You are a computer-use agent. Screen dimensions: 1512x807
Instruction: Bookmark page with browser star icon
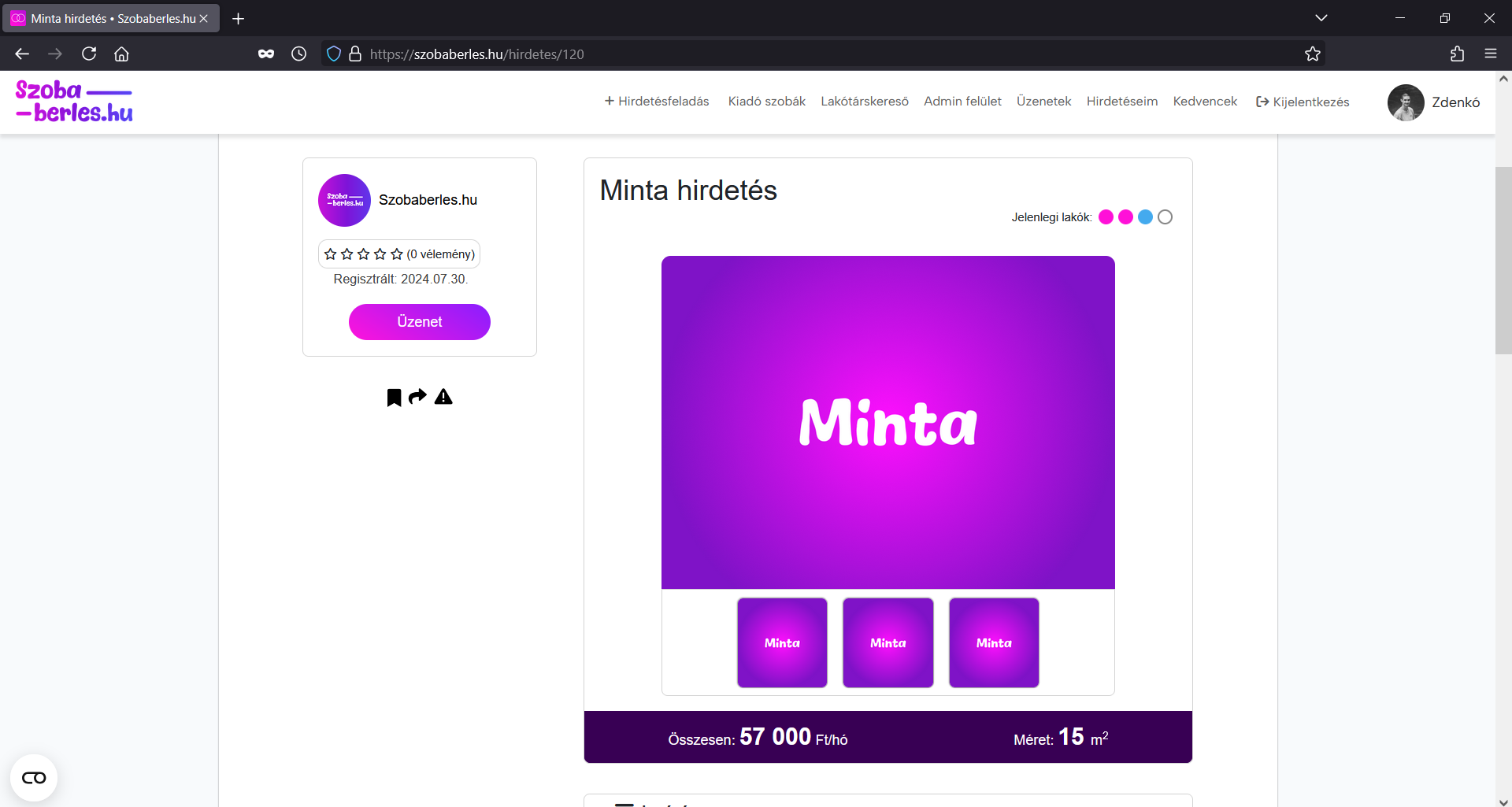point(1312,54)
